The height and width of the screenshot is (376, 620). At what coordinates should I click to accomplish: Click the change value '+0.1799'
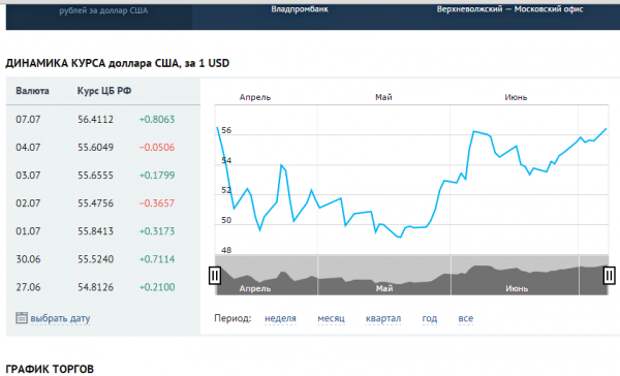(157, 175)
